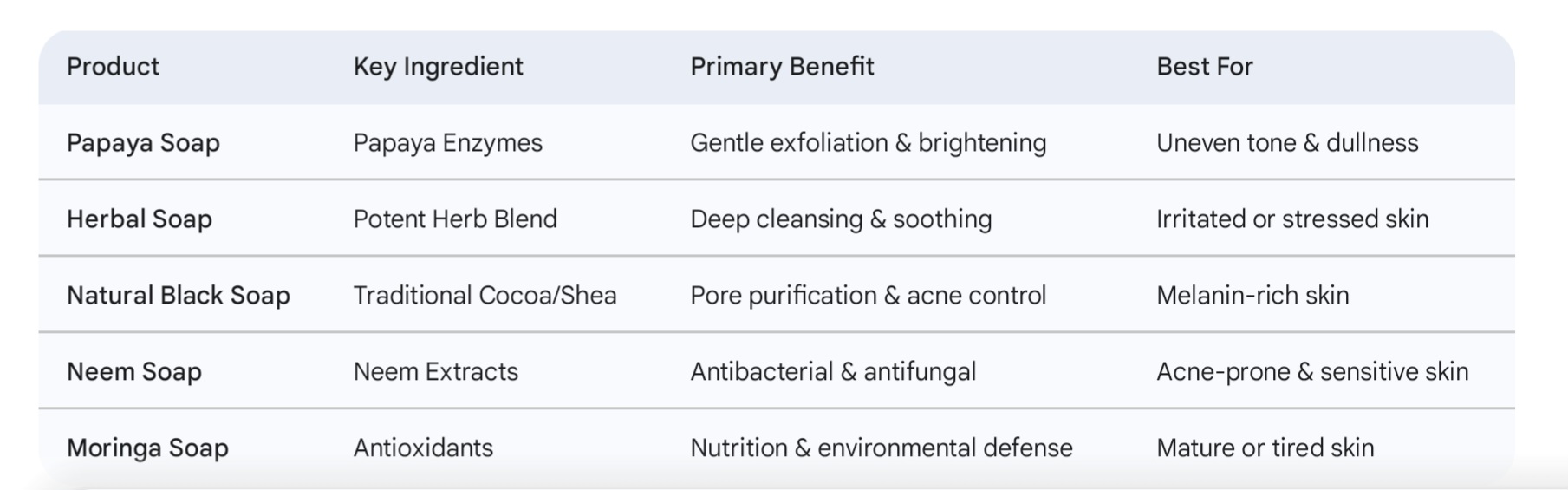Click Pore purification & acne control text

coord(868,296)
